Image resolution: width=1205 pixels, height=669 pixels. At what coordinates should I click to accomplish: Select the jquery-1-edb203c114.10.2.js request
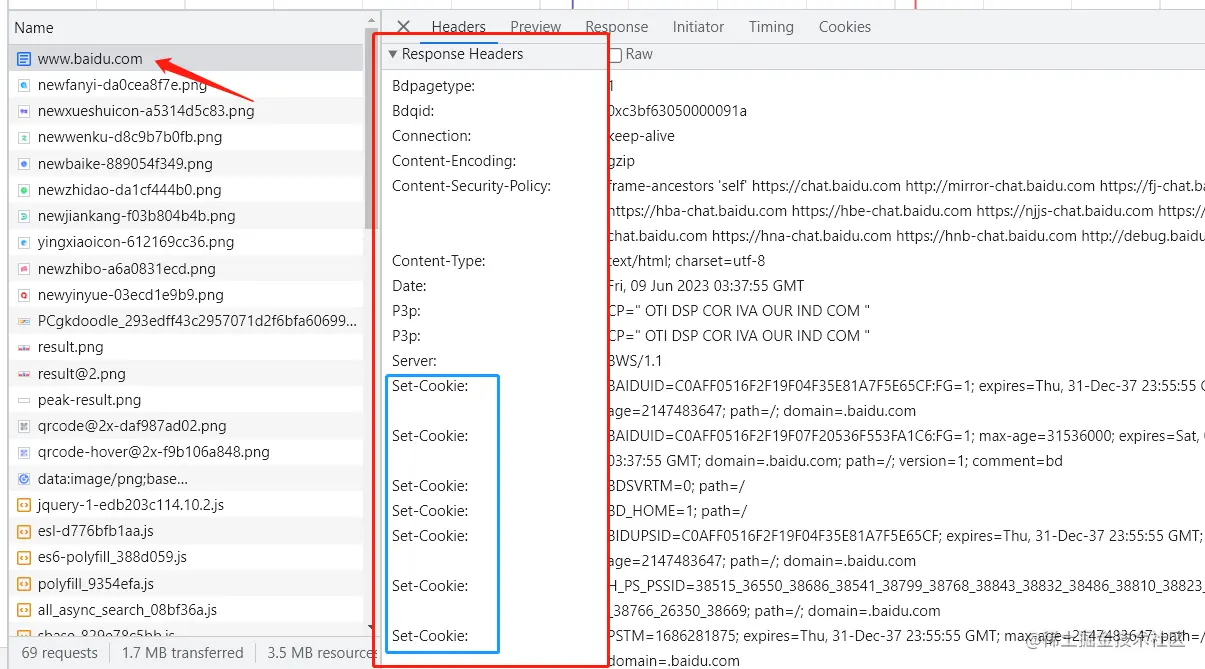(186, 505)
